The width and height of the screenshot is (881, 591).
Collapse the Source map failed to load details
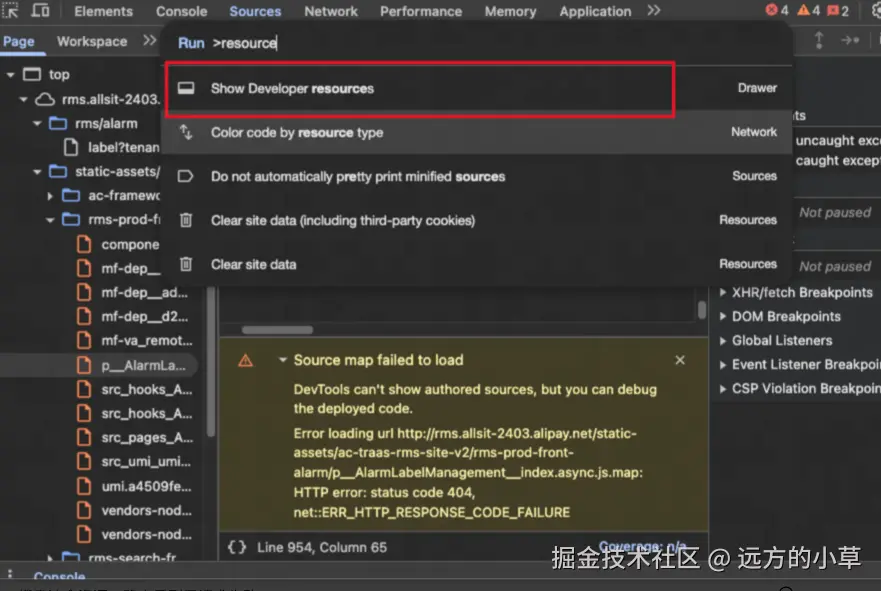tap(283, 360)
